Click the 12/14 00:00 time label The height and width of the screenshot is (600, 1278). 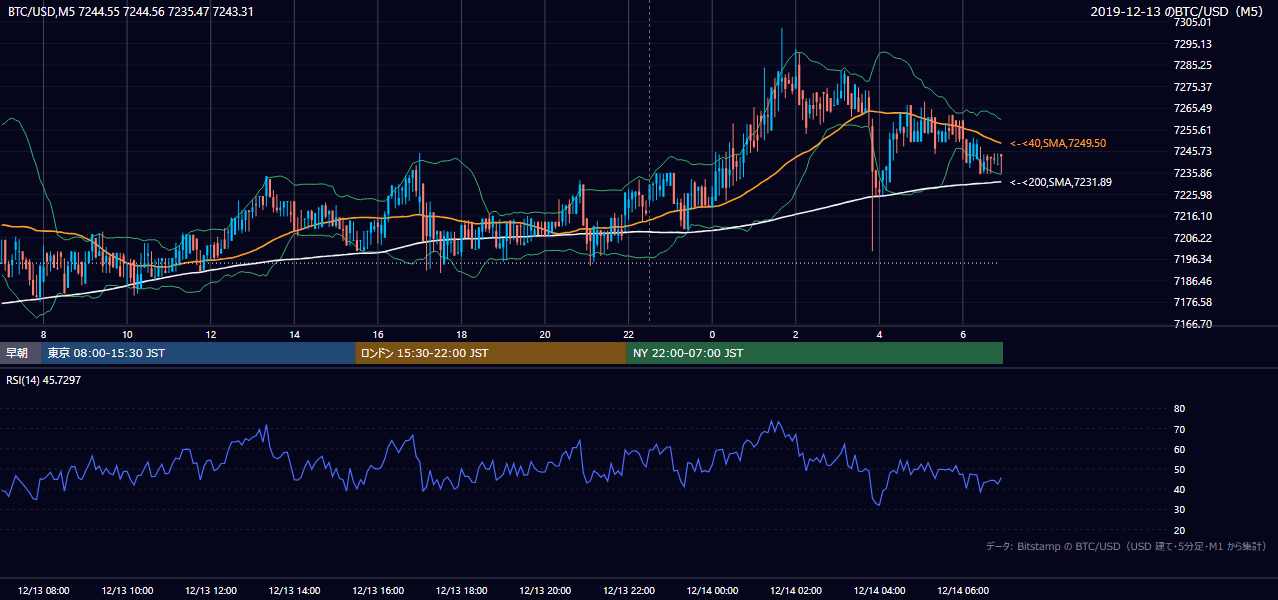pyautogui.click(x=711, y=591)
